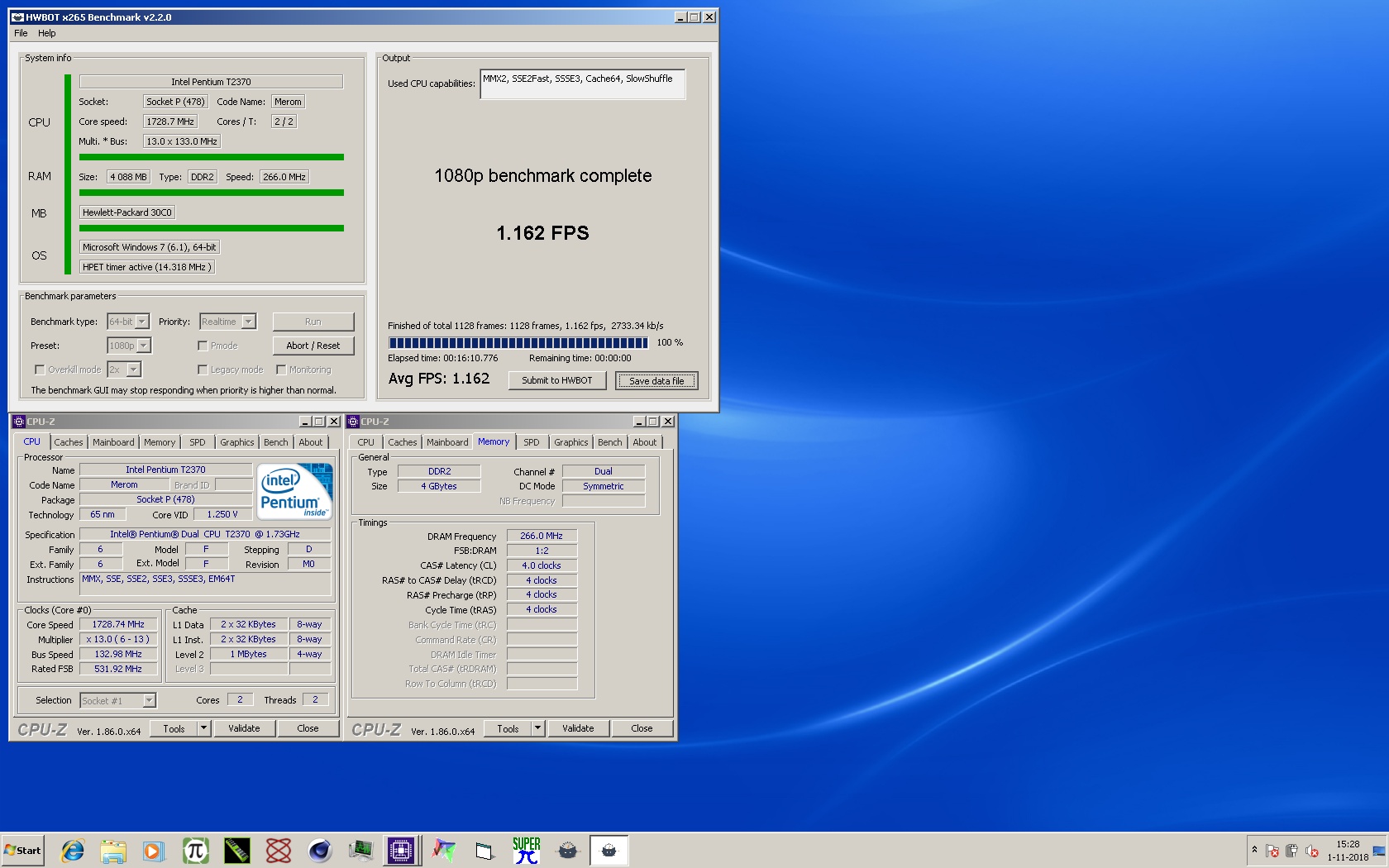The width and height of the screenshot is (1389, 868).
Task: Click the DRAM Frequency 266.0 MHz value
Action: (x=542, y=536)
